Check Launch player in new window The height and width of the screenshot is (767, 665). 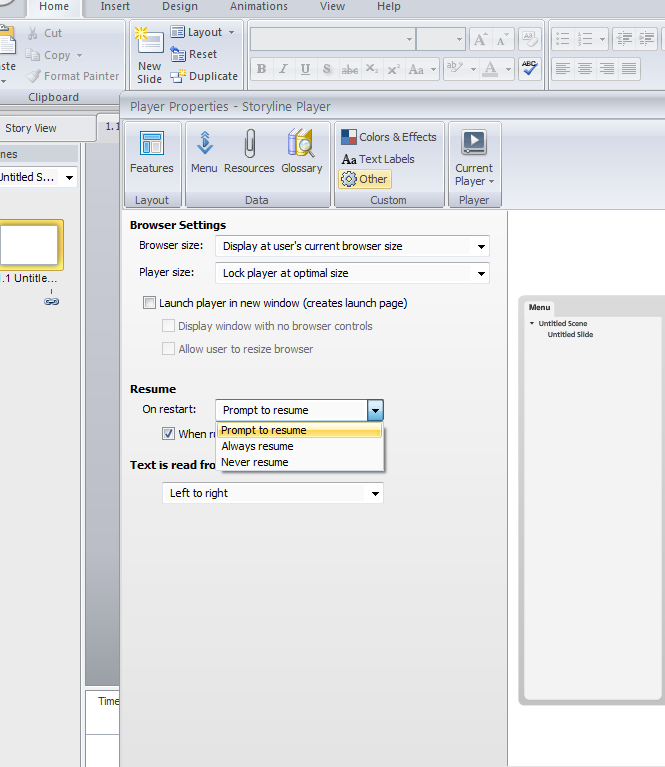pyautogui.click(x=149, y=303)
